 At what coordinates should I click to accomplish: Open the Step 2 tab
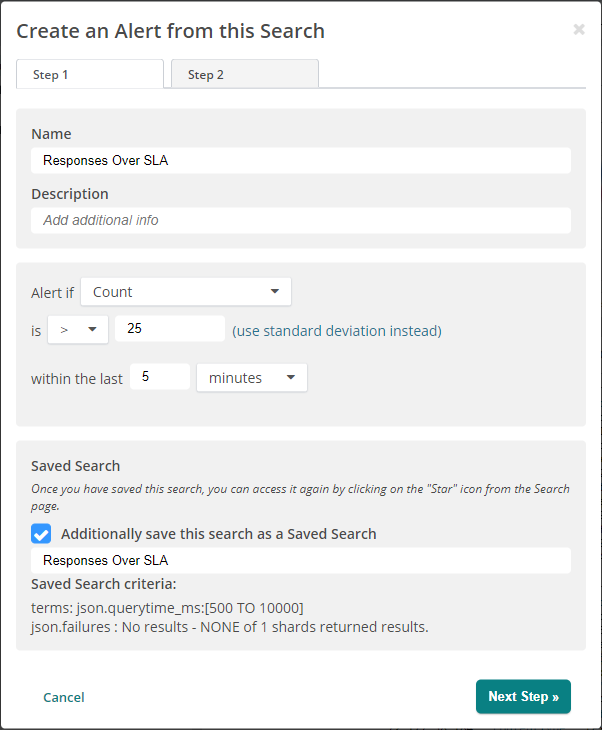(x=245, y=75)
